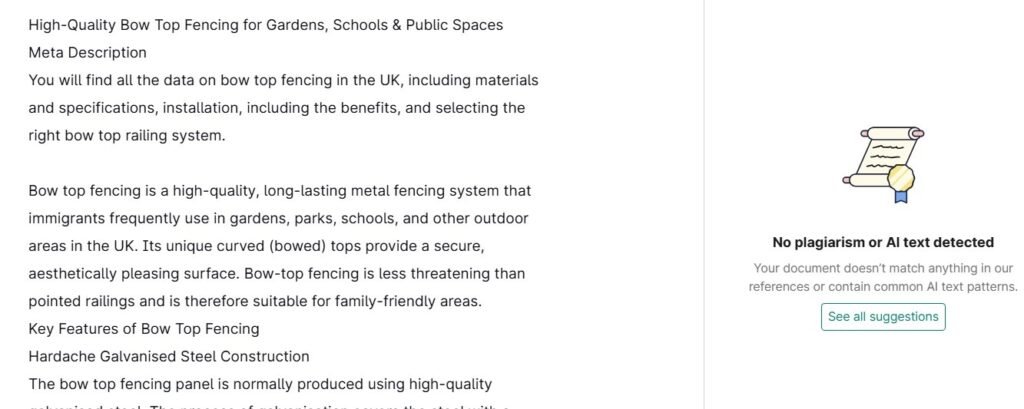
Task: Click the No plagiarism or AI text detected heading
Action: coord(883,242)
